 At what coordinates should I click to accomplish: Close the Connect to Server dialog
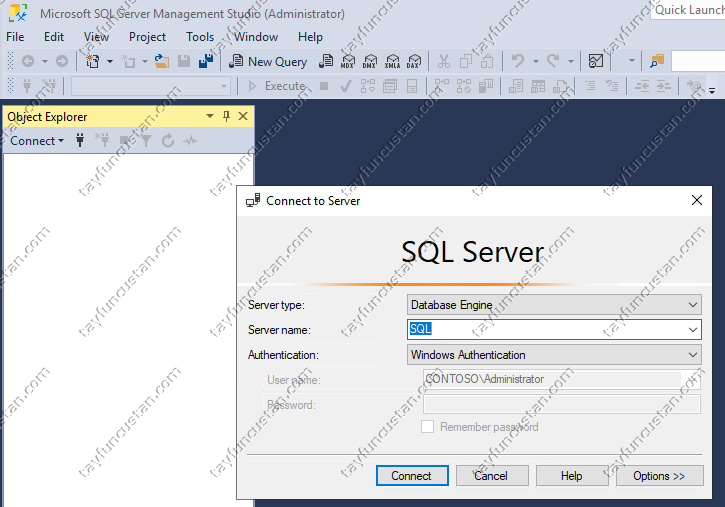coord(696,200)
